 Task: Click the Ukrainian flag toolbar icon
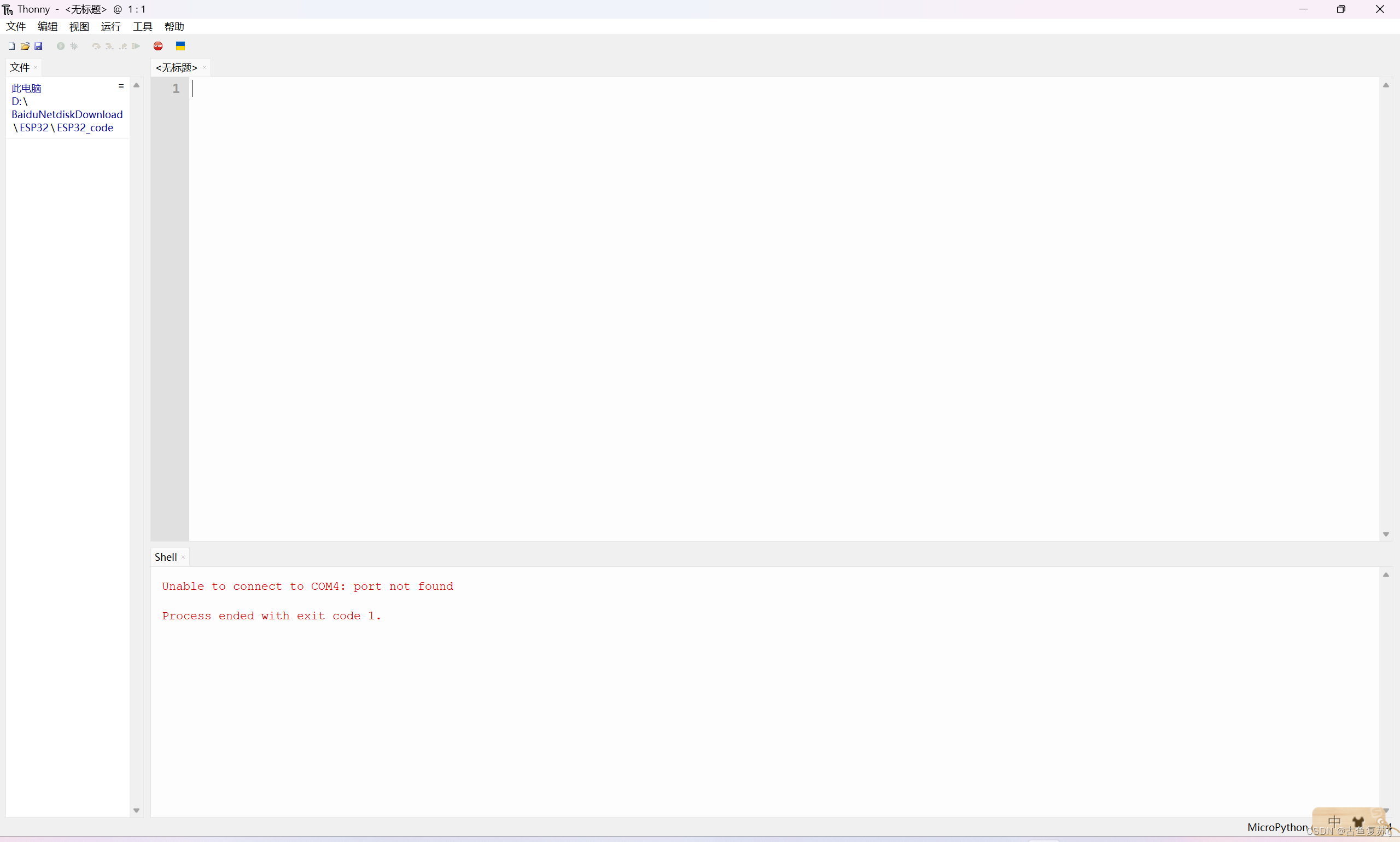pyautogui.click(x=180, y=46)
